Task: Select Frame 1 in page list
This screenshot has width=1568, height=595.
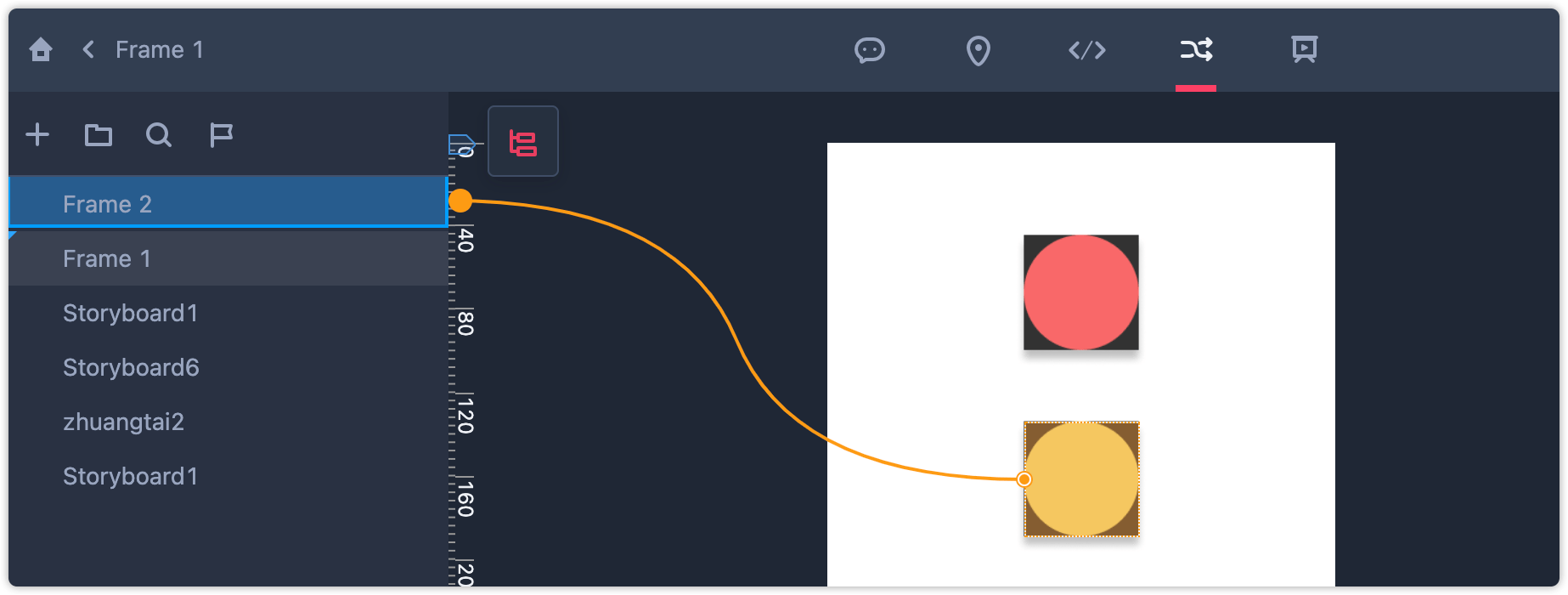Action: pyautogui.click(x=228, y=258)
